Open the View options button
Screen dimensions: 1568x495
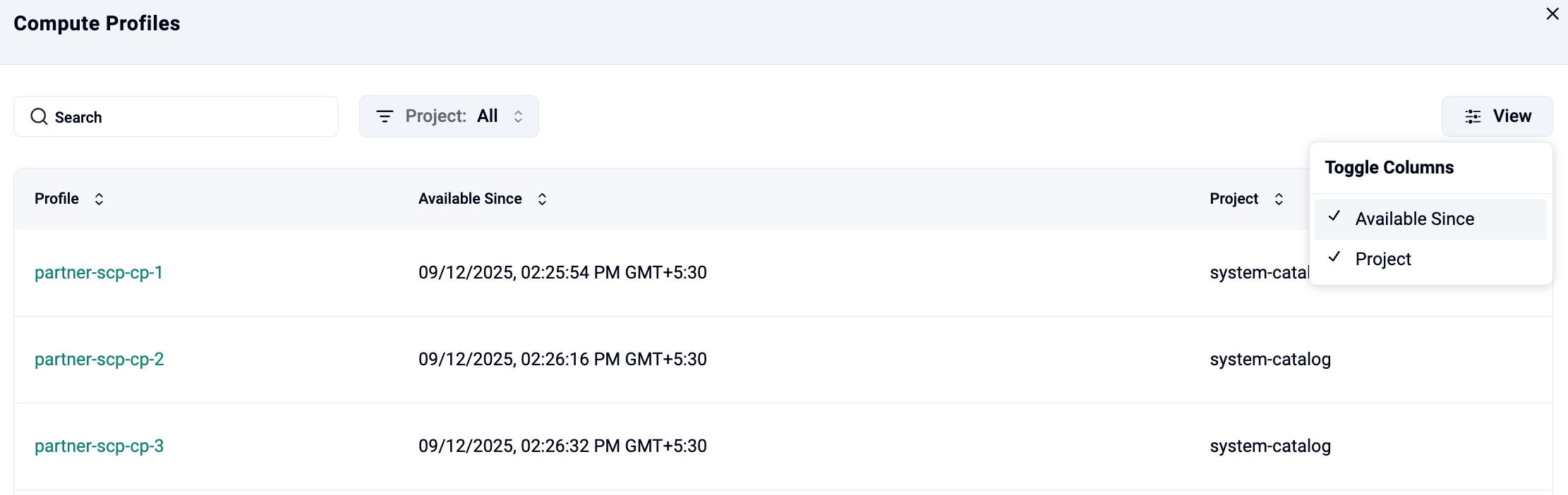pos(1497,116)
